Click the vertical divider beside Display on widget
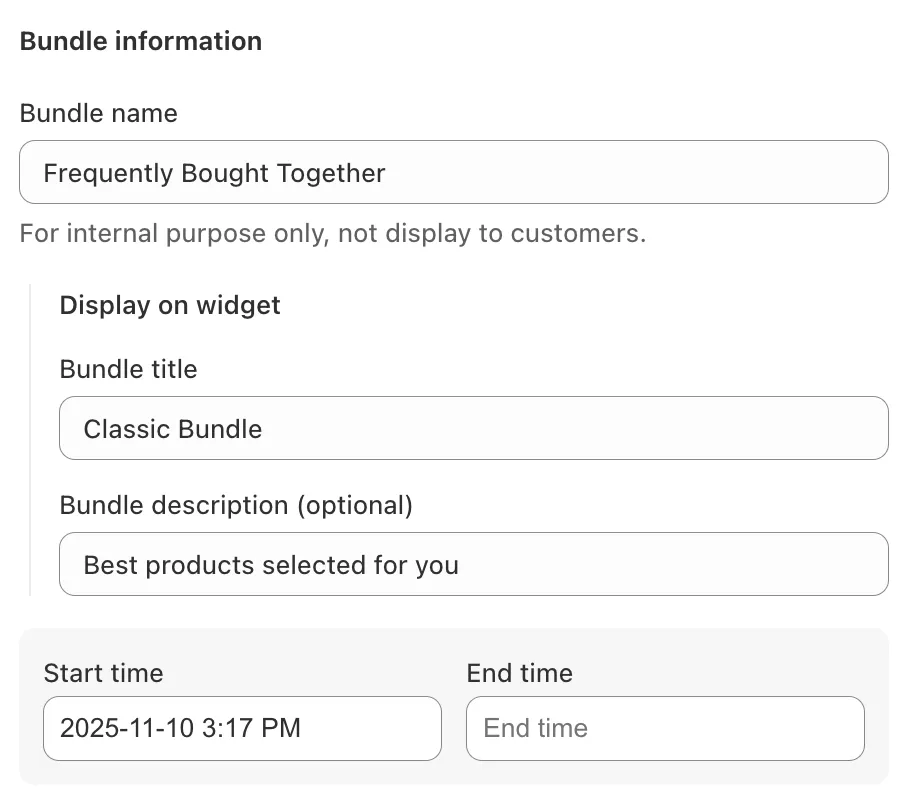908x808 pixels. click(x=31, y=440)
